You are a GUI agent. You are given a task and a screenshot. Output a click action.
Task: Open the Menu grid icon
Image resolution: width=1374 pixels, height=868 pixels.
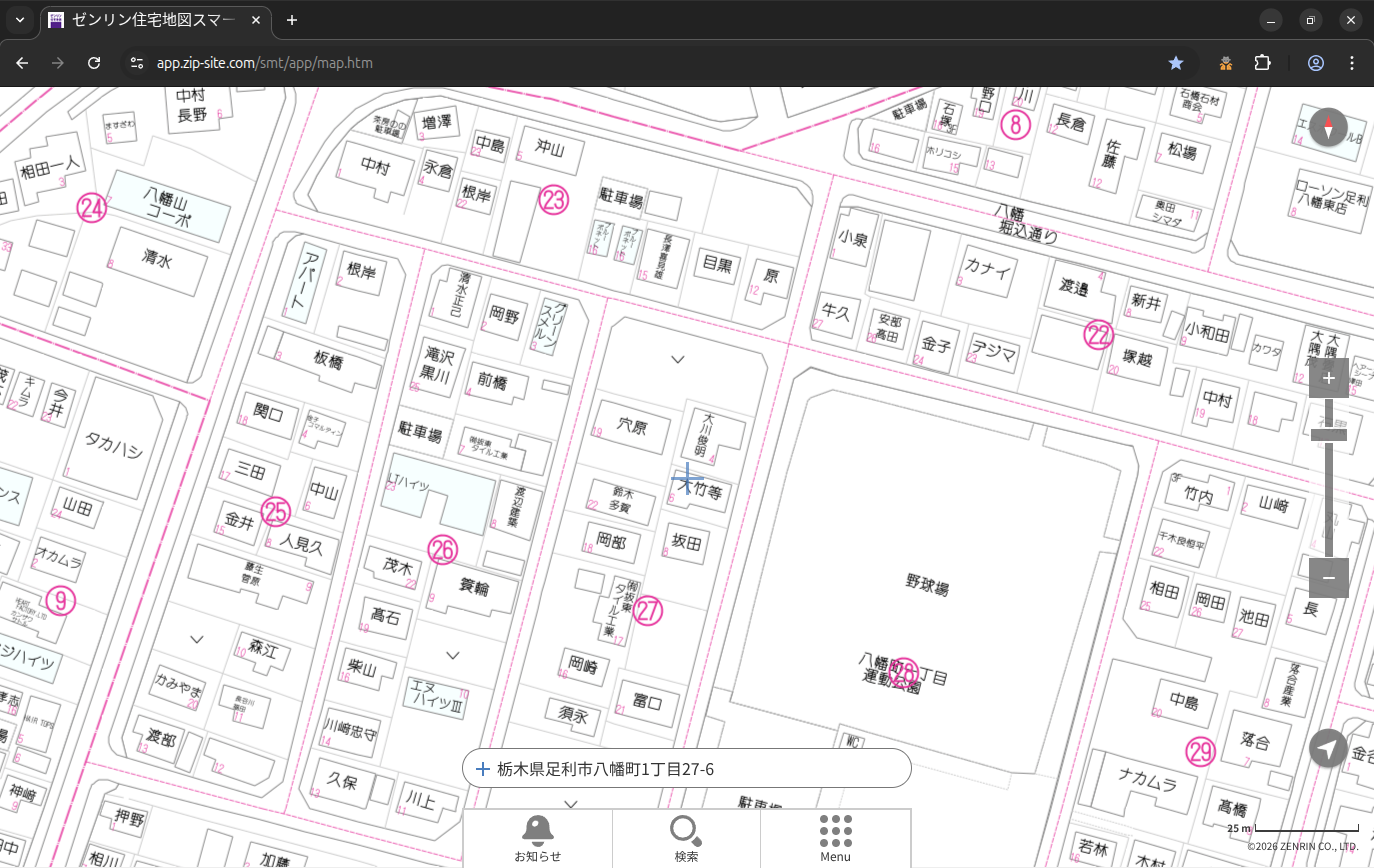(835, 838)
